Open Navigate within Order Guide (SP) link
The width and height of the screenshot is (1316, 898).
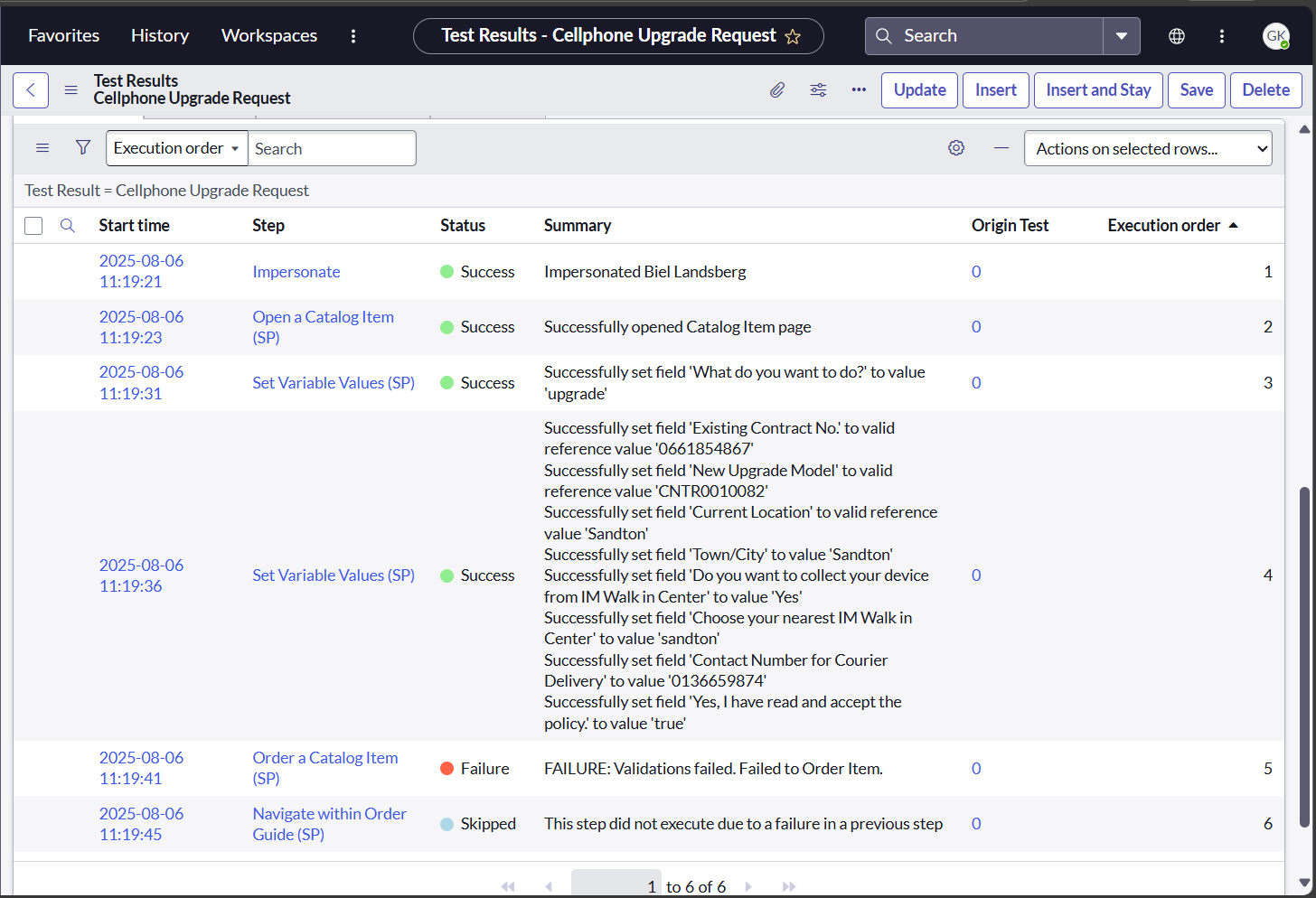coord(330,824)
